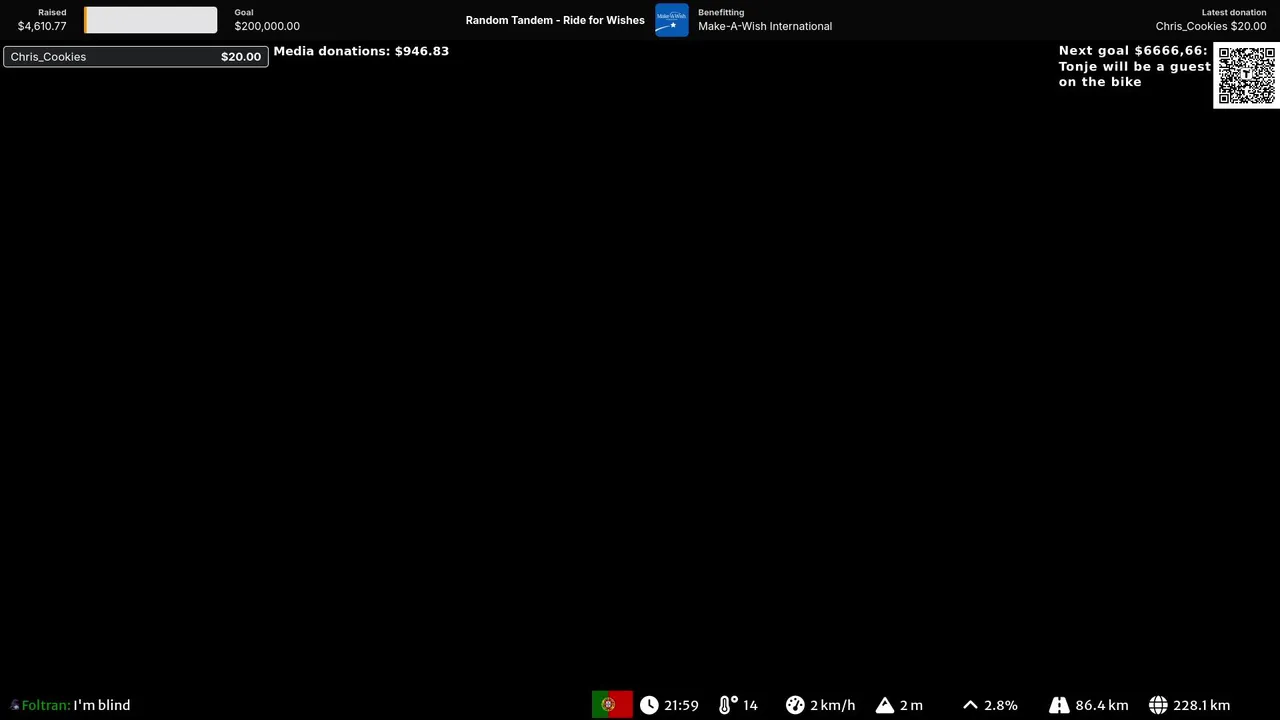Screen dimensions: 1280x720
Task: Click the altitude value "2 m"
Action: pyautogui.click(x=911, y=705)
